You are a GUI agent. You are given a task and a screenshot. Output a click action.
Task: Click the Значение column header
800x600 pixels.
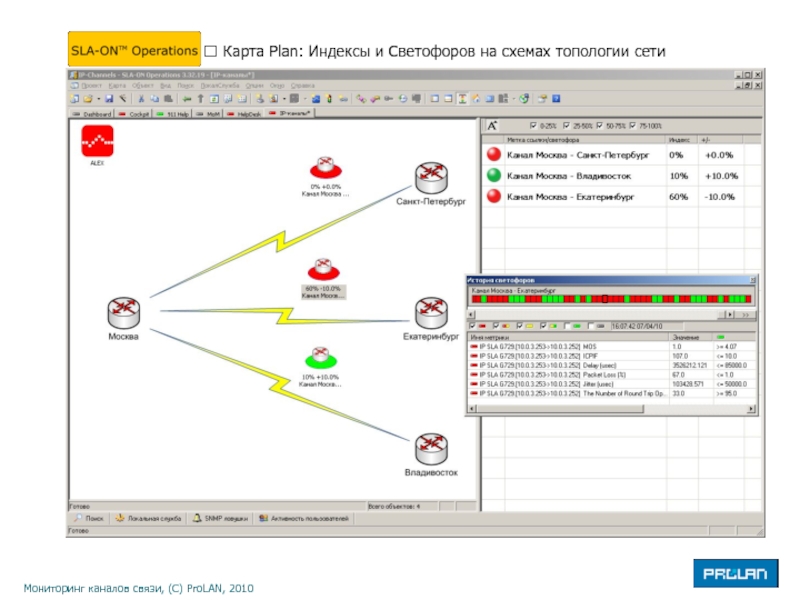click(x=690, y=337)
